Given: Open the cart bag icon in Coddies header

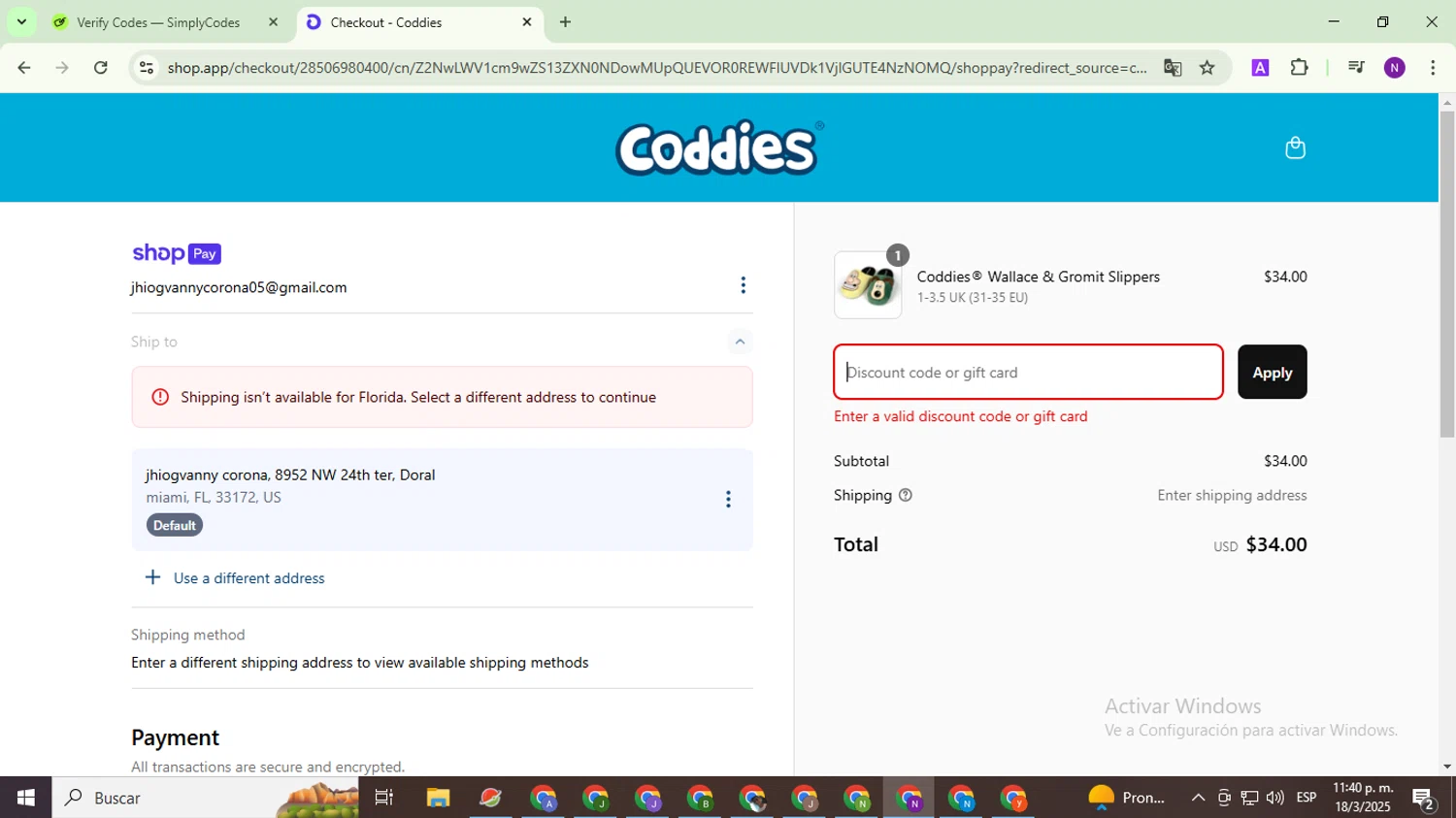Looking at the screenshot, I should (1295, 147).
